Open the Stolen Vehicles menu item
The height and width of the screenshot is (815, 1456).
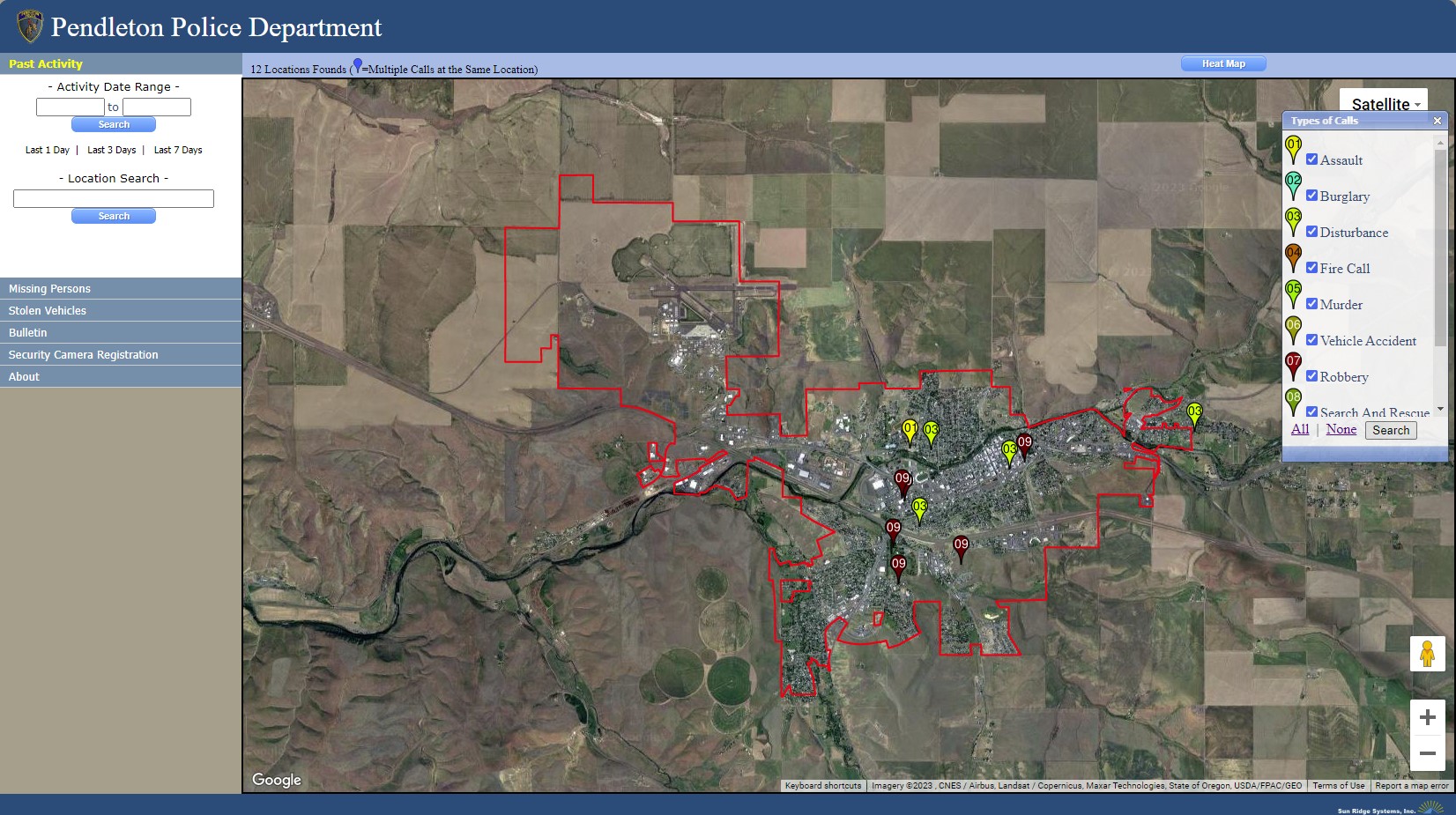48,311
